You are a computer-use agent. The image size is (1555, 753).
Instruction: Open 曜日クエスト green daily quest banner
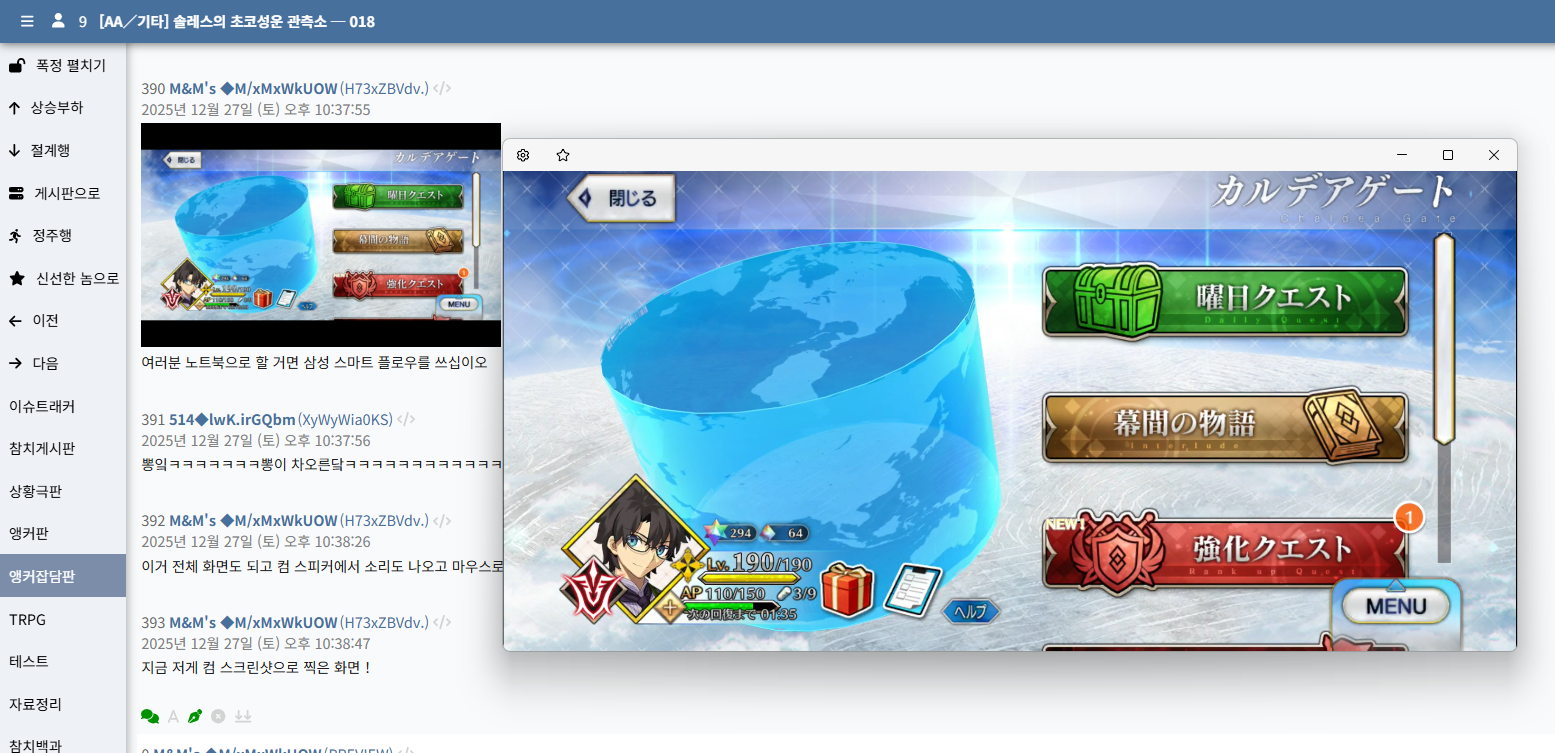(x=1224, y=300)
